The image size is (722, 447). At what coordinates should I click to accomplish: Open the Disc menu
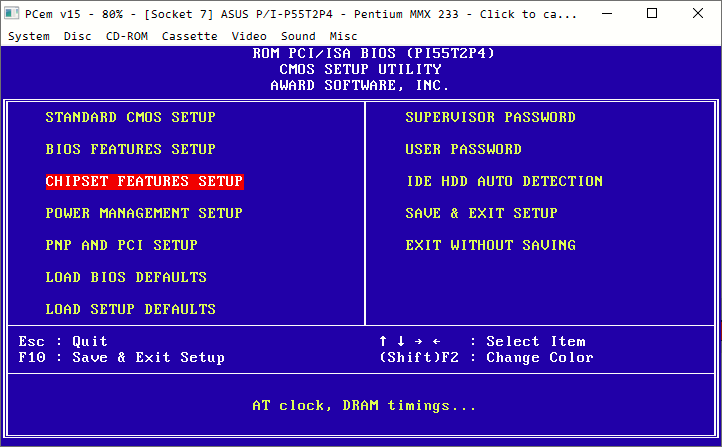[77, 36]
